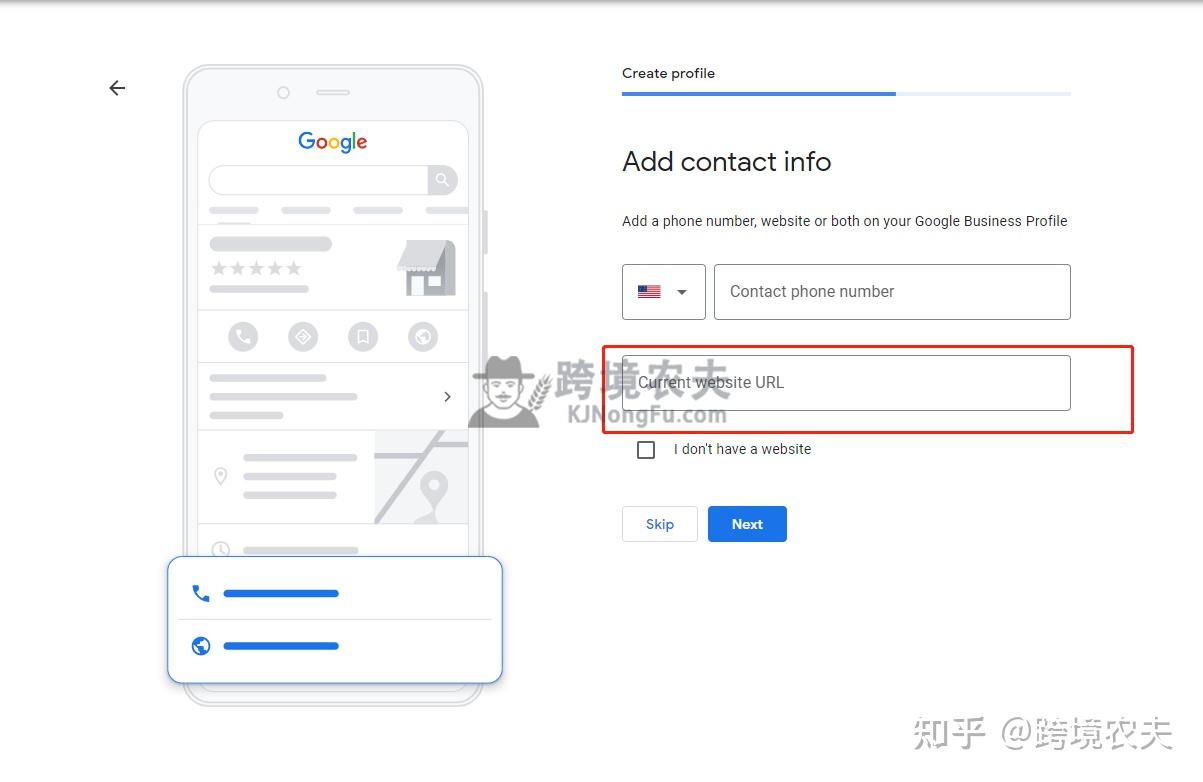Click the blue globe icon in callout card
The image size is (1203, 782).
coord(201,646)
